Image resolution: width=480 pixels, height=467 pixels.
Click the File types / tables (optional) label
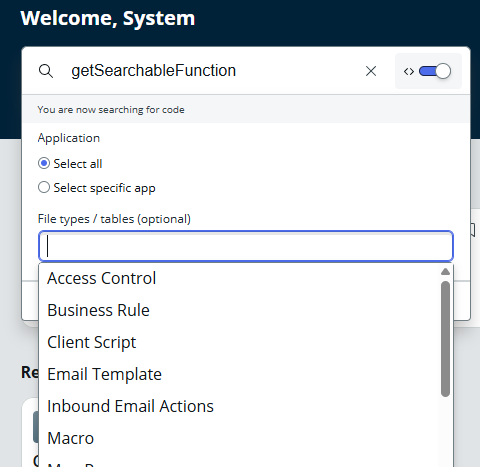tap(114, 219)
